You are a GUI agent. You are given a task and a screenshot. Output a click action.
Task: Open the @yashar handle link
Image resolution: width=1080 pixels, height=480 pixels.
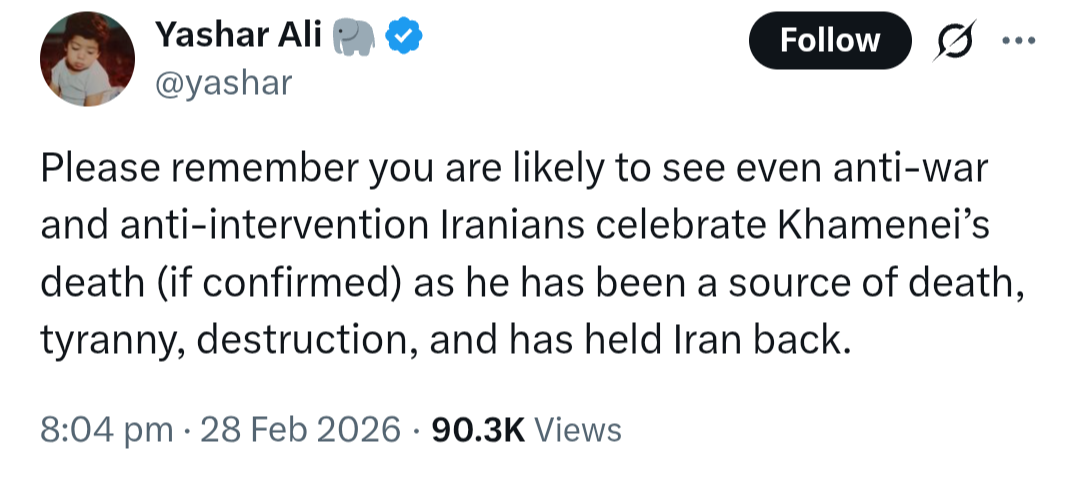[x=223, y=83]
